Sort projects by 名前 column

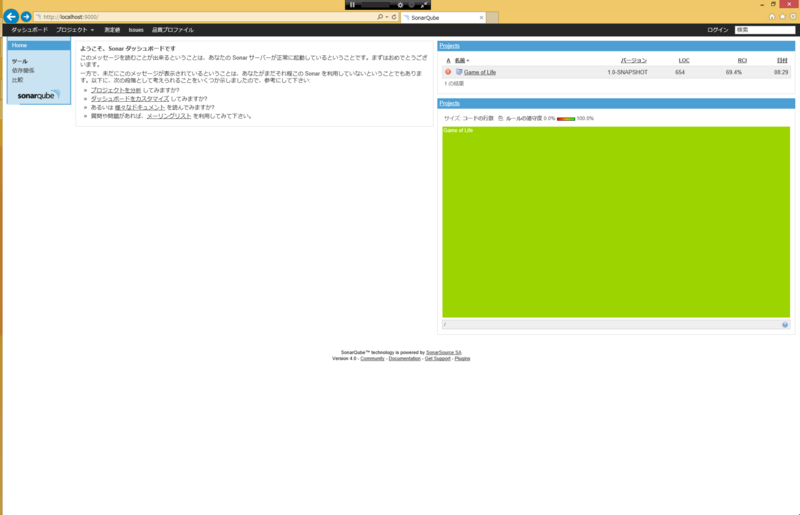pos(461,61)
